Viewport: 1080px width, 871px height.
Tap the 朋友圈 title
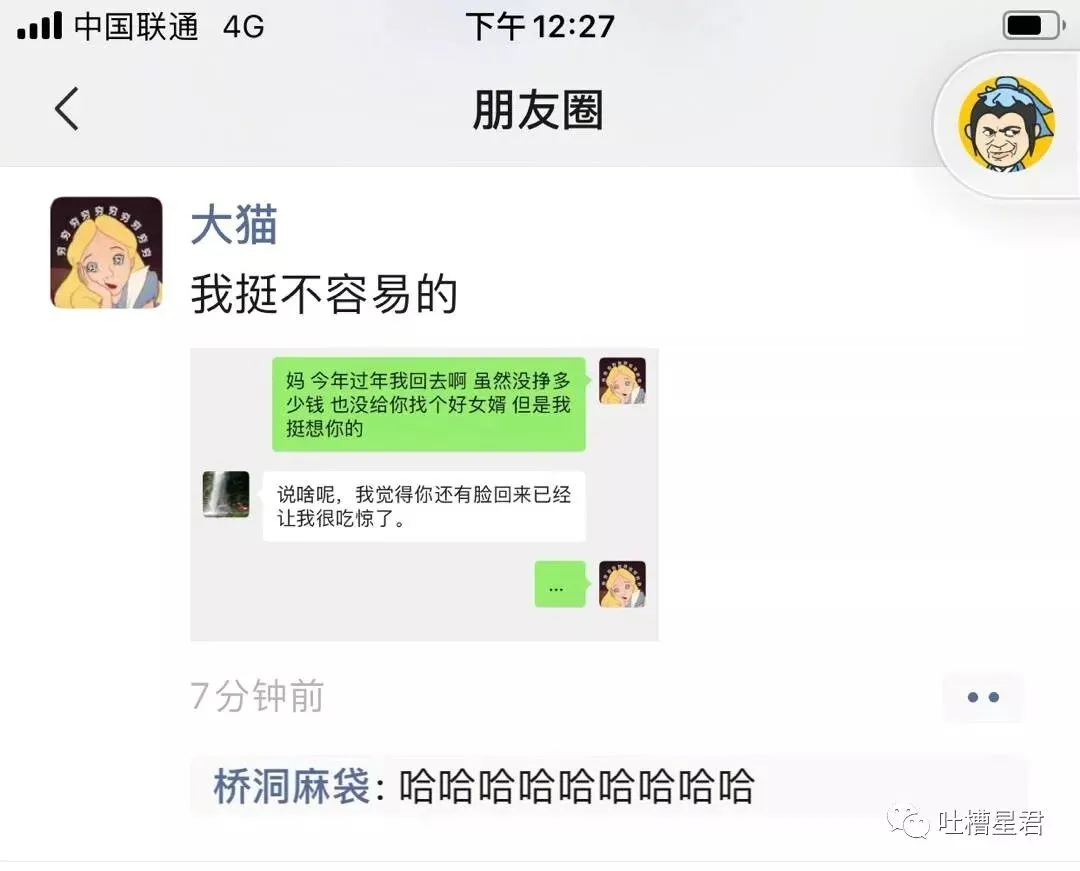pos(538,110)
